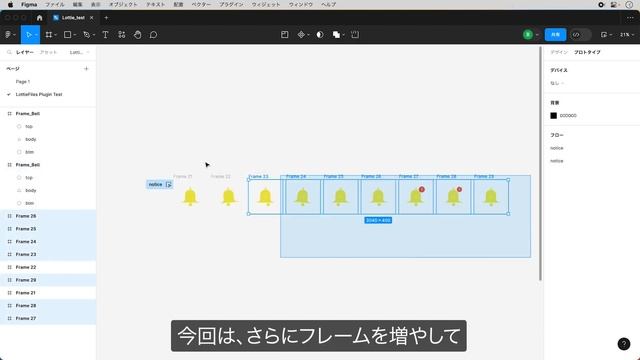The height and width of the screenshot is (360, 640).
Task: Open the Resources components tool
Action: [x=122, y=35]
